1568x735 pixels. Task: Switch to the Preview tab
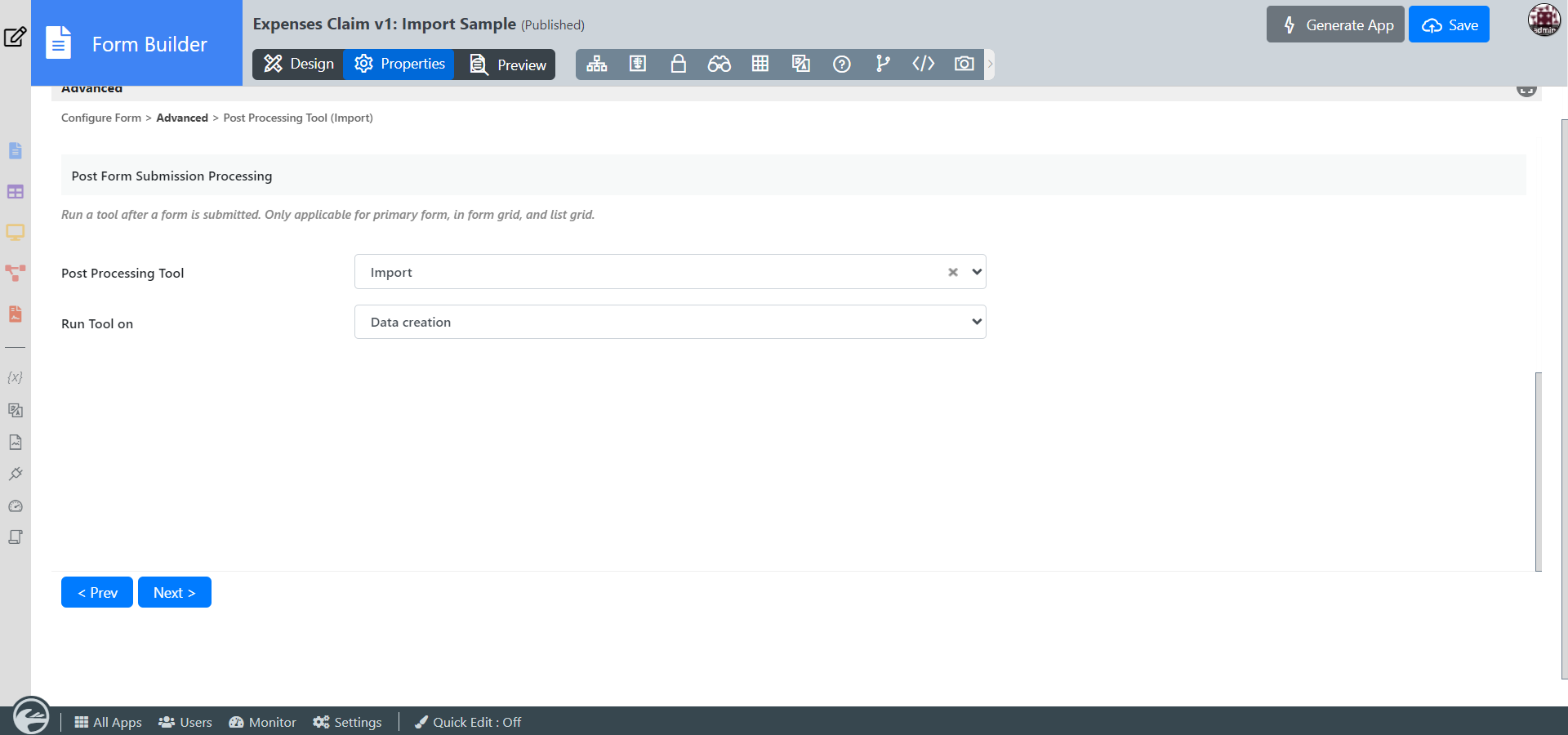pos(507,65)
